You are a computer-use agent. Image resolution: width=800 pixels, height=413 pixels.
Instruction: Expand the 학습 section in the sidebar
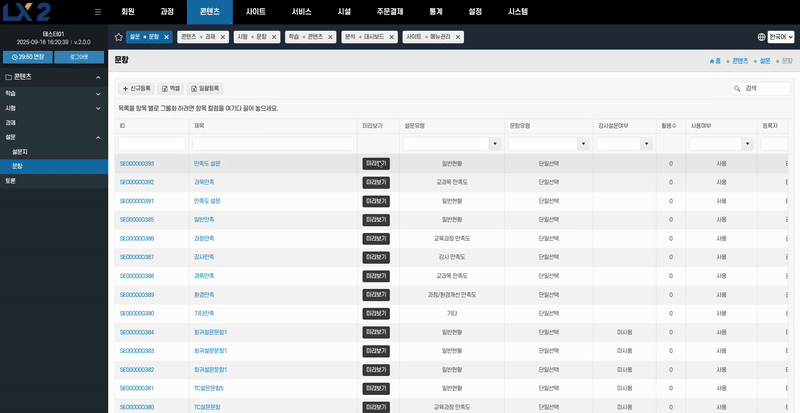point(98,92)
